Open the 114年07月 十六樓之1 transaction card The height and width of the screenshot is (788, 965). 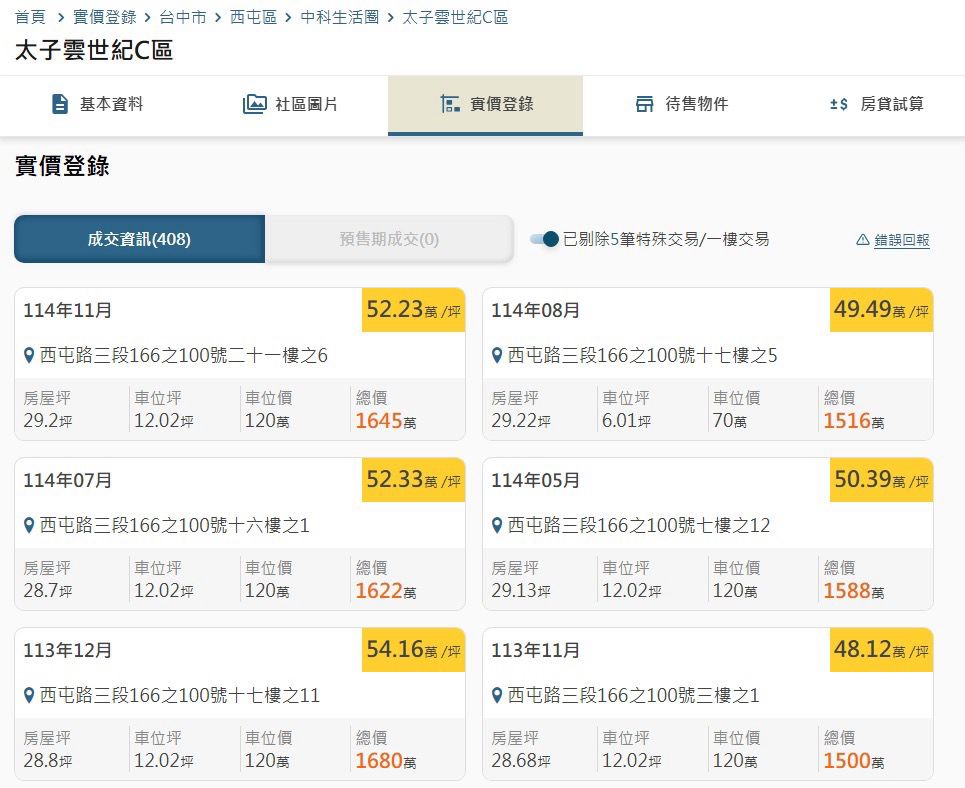240,533
